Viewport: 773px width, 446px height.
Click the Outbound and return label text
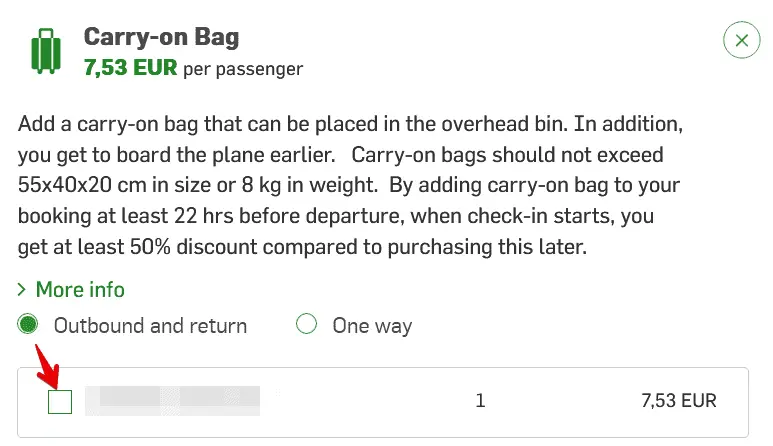[150, 326]
